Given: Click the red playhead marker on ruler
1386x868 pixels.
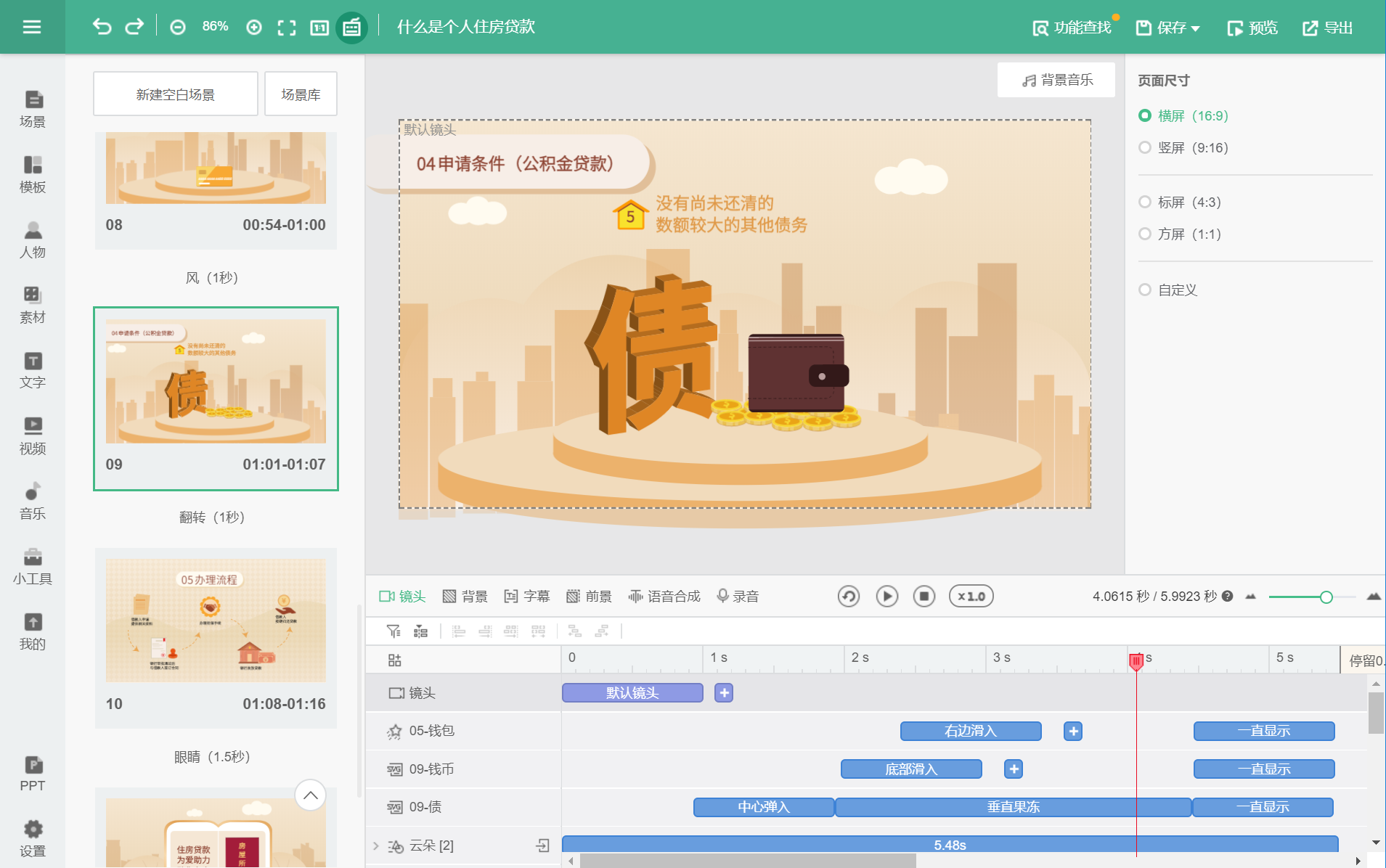Looking at the screenshot, I should [x=1136, y=660].
